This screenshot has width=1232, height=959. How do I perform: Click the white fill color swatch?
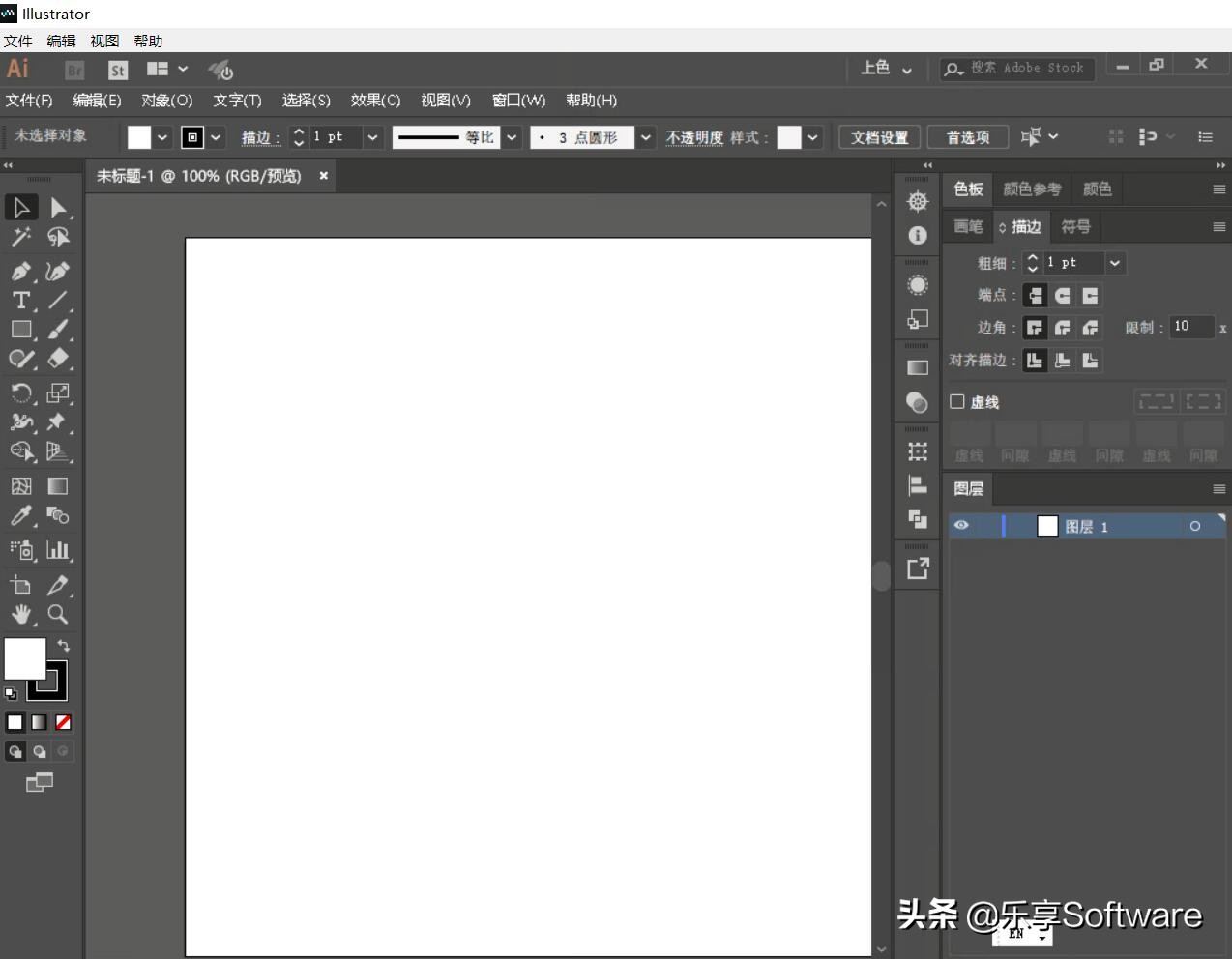pos(139,137)
